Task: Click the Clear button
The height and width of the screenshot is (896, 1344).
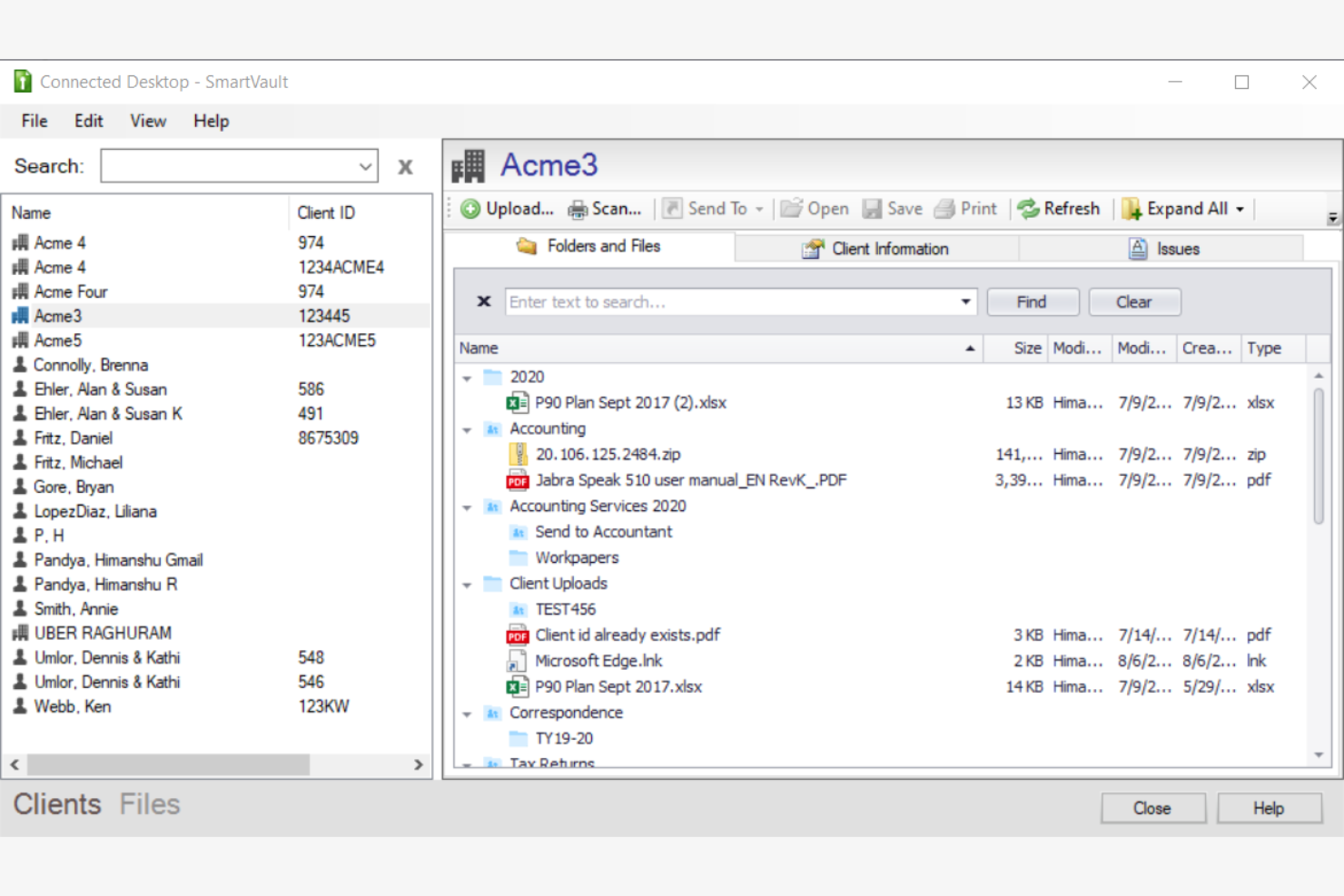Action: [x=1134, y=301]
